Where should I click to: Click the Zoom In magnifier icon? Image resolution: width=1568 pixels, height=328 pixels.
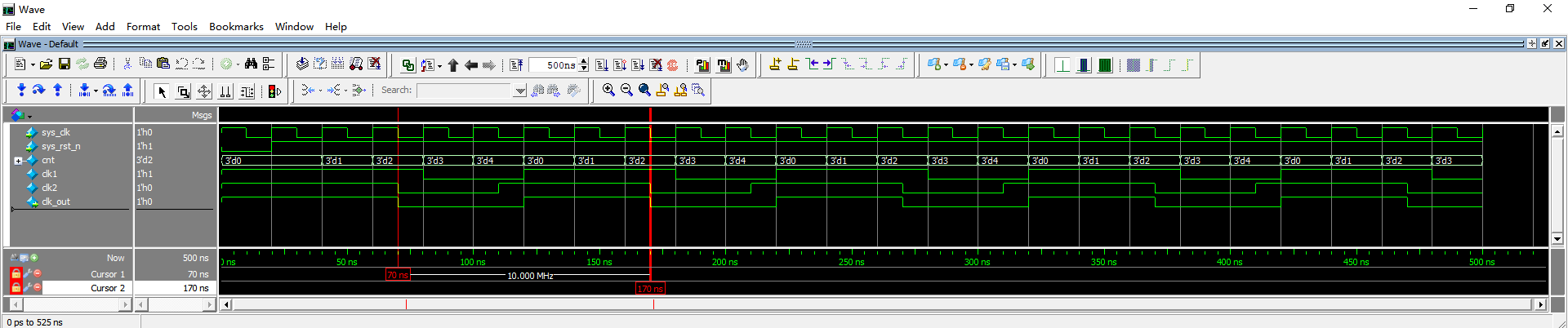click(608, 91)
